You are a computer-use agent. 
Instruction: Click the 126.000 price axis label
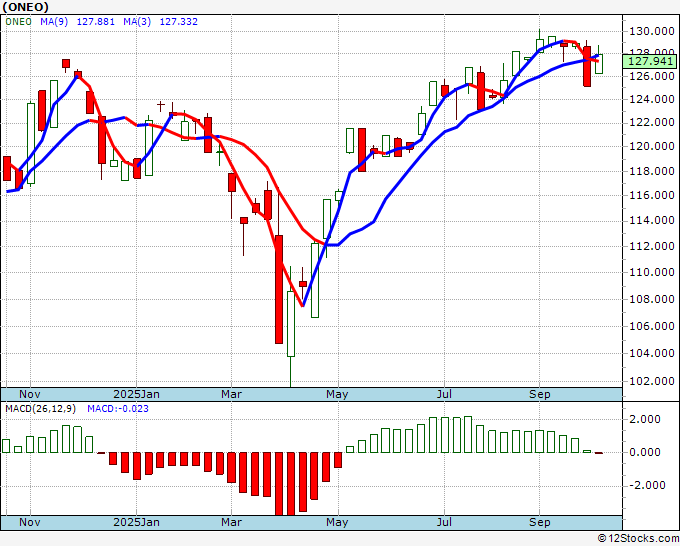652,76
